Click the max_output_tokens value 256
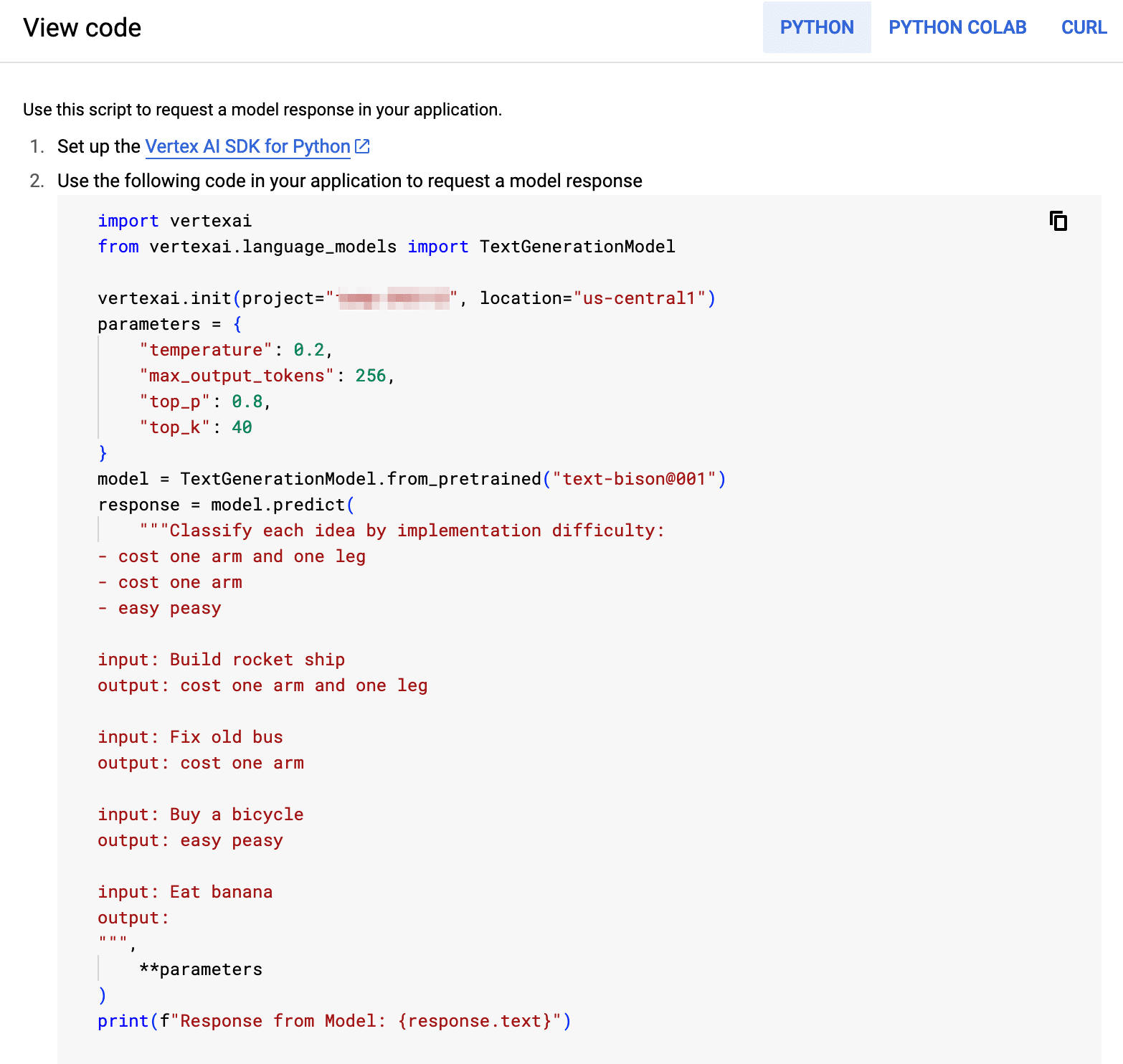 point(371,376)
